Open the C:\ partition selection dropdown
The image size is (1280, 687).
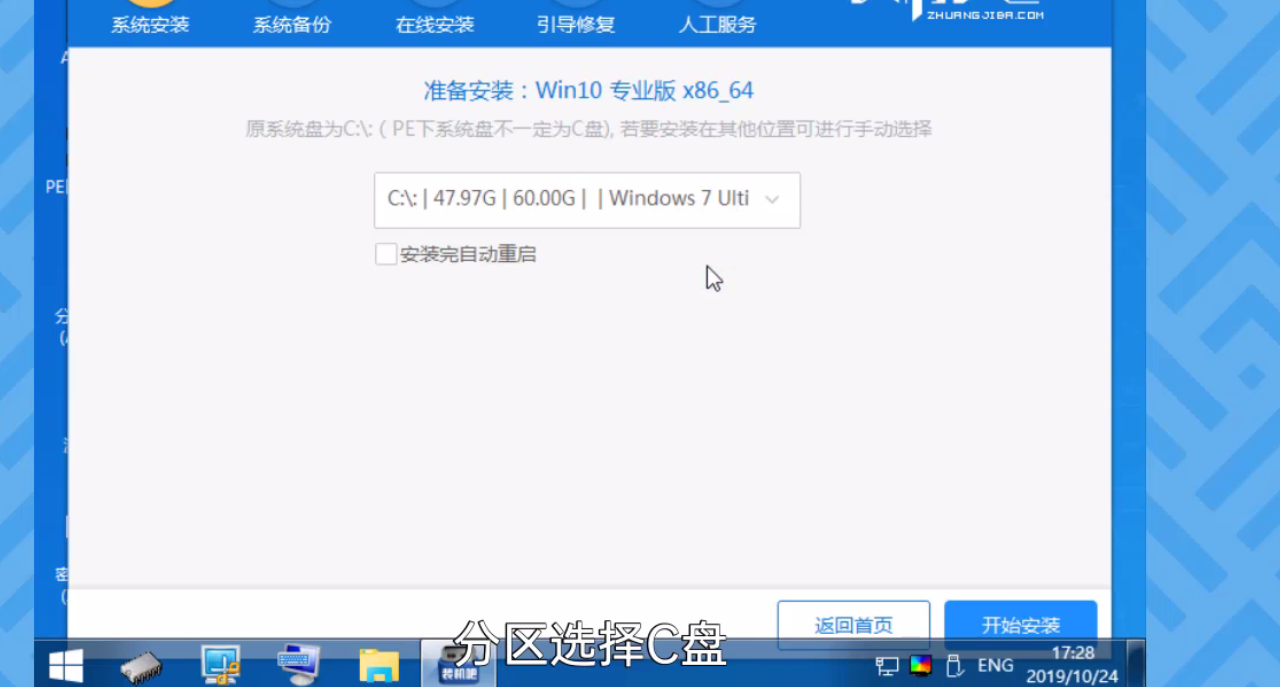587,200
